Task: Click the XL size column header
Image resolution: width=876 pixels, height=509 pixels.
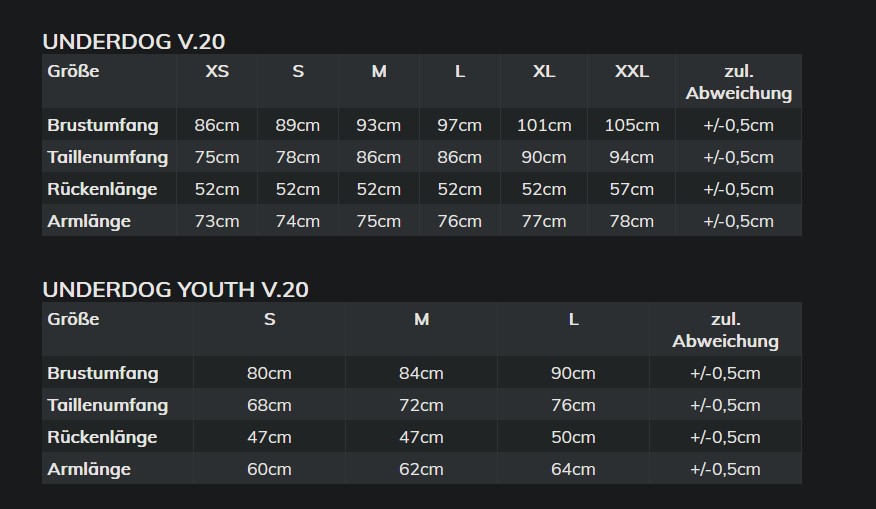Action: pyautogui.click(x=544, y=71)
